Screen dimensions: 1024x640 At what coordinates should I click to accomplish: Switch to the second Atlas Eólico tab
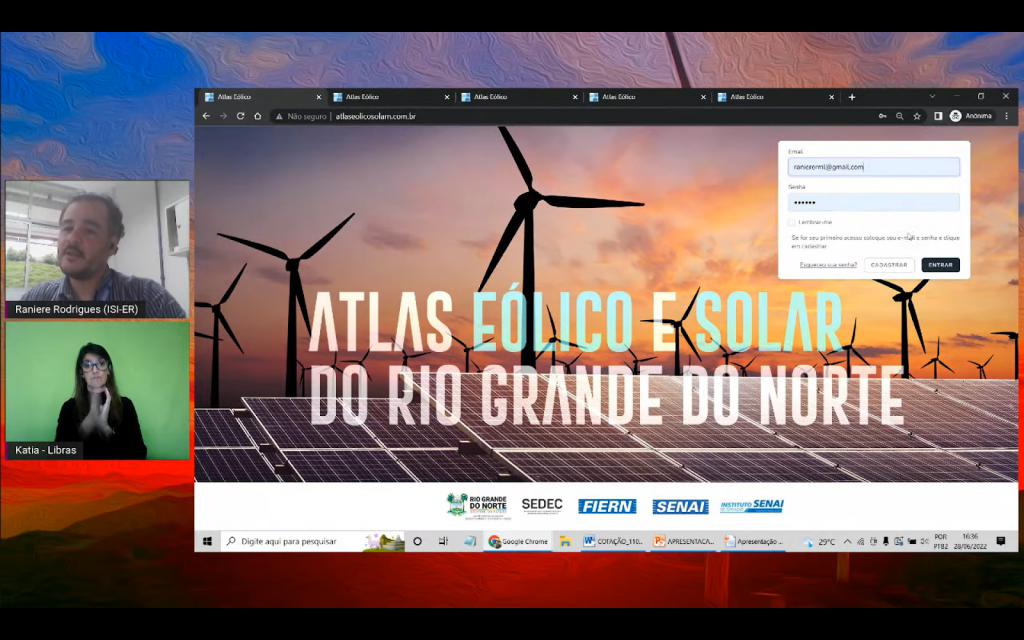[x=385, y=97]
